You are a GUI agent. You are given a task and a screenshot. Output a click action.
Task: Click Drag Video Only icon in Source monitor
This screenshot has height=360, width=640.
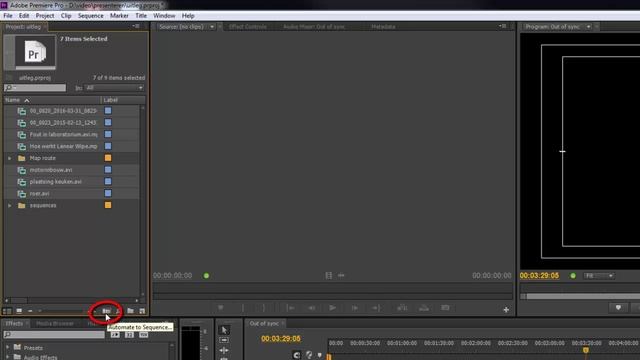click(329, 276)
